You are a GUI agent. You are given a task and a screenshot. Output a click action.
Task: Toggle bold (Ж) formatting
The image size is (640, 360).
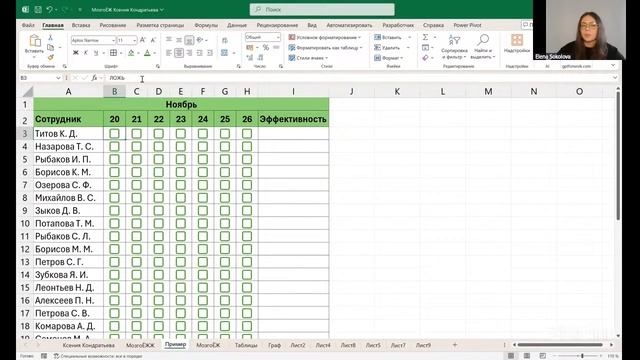tap(76, 53)
